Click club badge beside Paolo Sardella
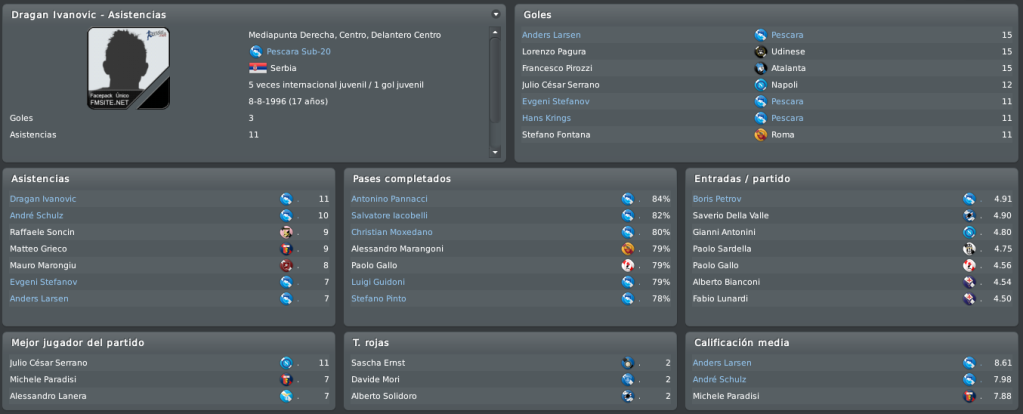This screenshot has width=1023, height=414. click(970, 249)
